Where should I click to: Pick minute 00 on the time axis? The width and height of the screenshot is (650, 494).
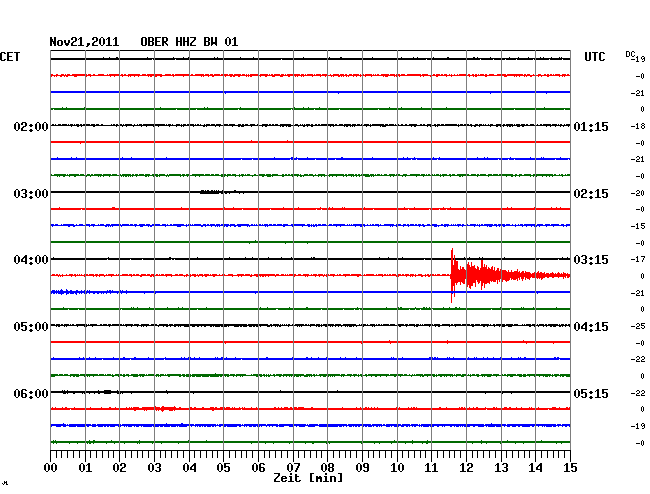pos(51,468)
